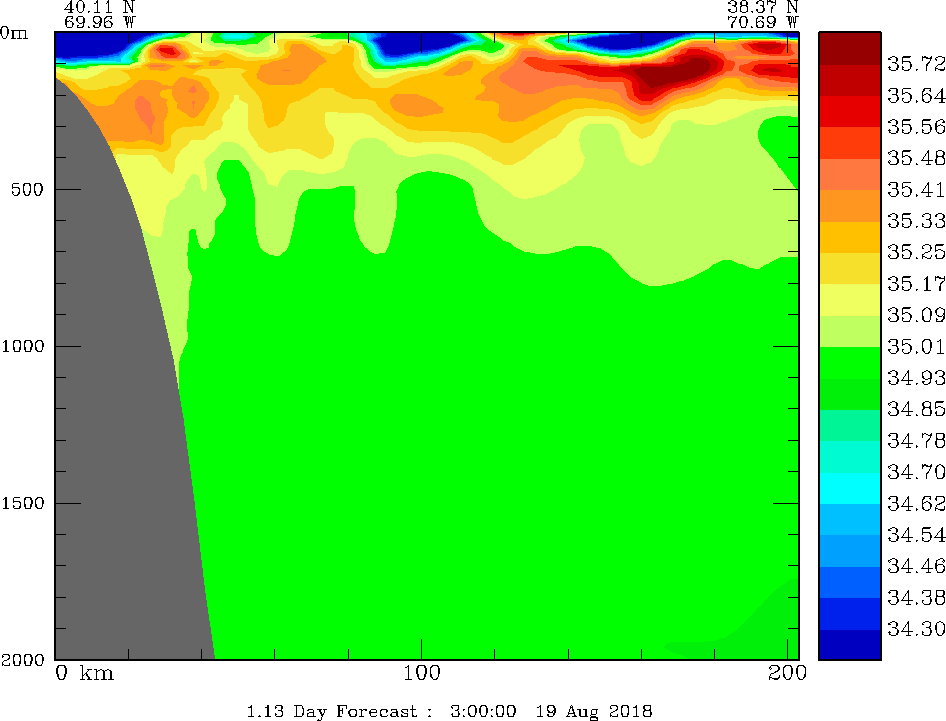946x721 pixels.
Task: Select the darkest red colorbar swatch
Action: [x=849, y=48]
